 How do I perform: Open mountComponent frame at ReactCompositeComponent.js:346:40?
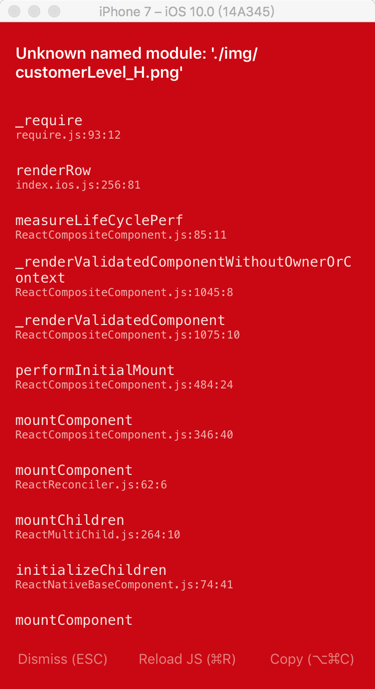[x=187, y=427]
